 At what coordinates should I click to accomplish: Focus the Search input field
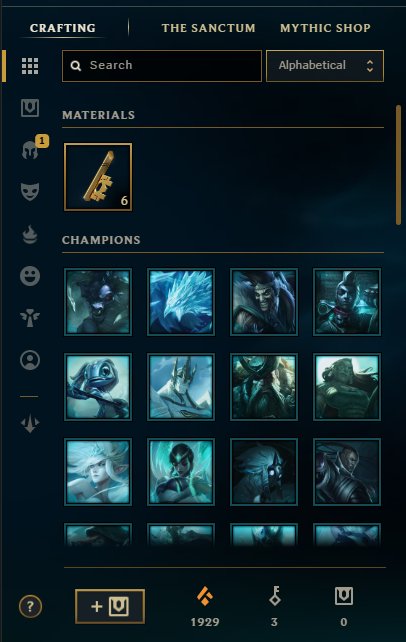162,66
